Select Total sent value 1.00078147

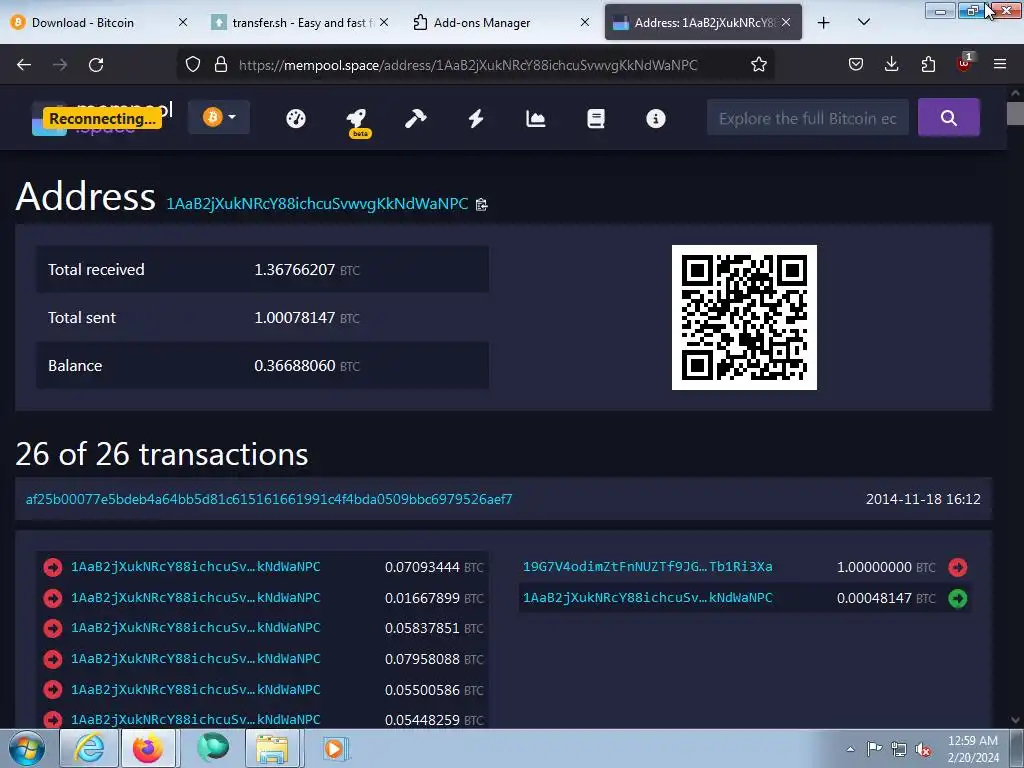click(x=295, y=317)
